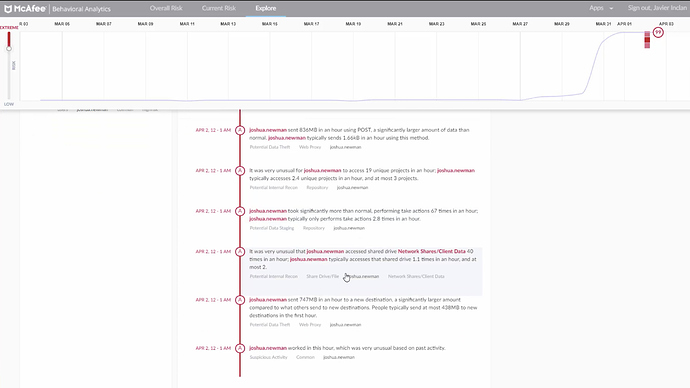Click the user icon for 747MB new destination event

pyautogui.click(x=240, y=300)
